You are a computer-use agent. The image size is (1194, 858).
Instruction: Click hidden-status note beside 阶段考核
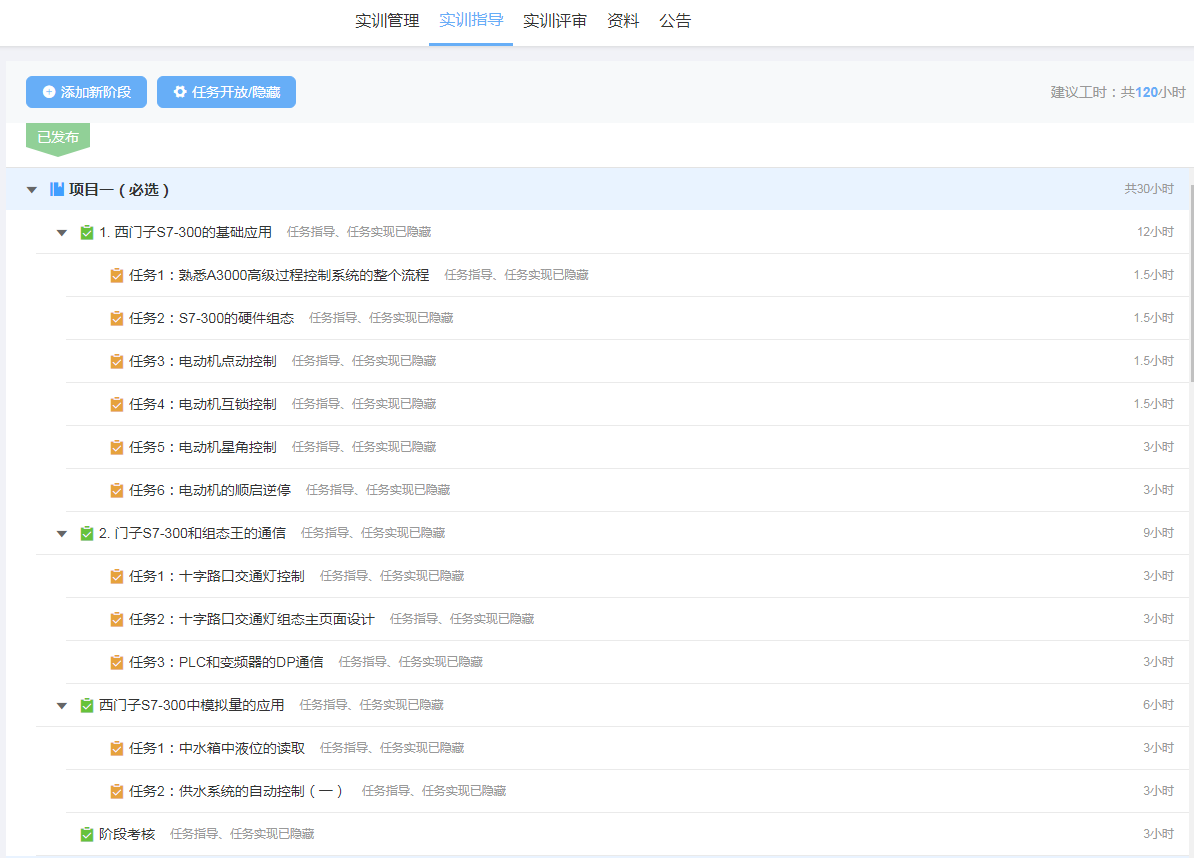(242, 834)
